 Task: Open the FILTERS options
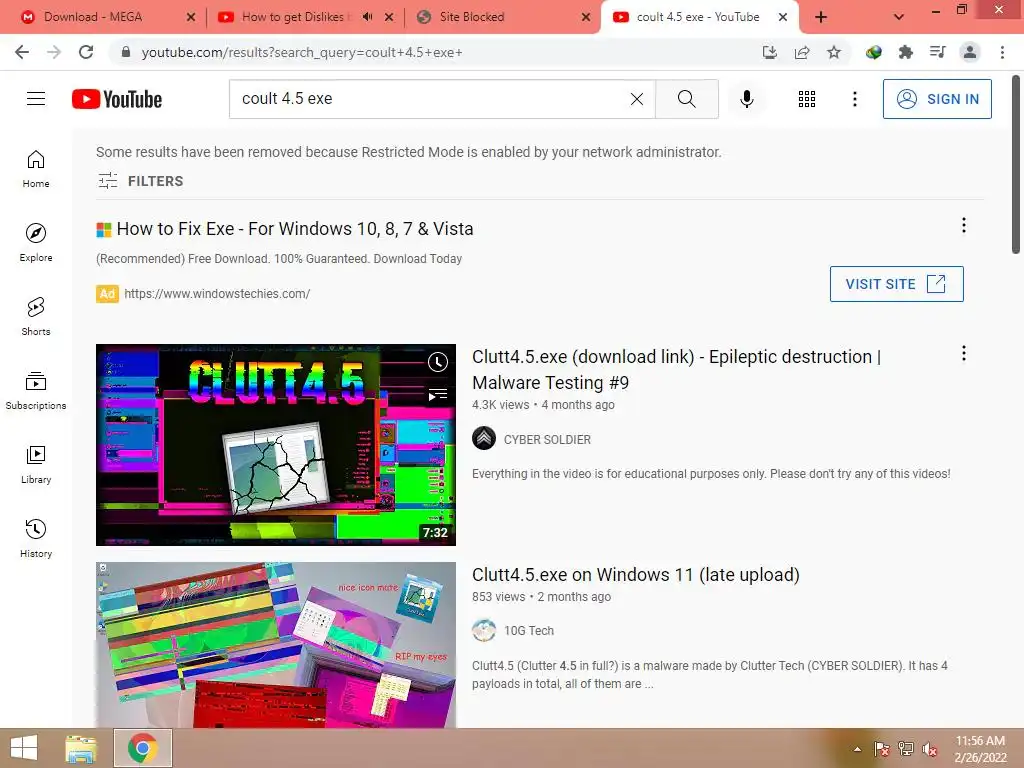tap(140, 181)
